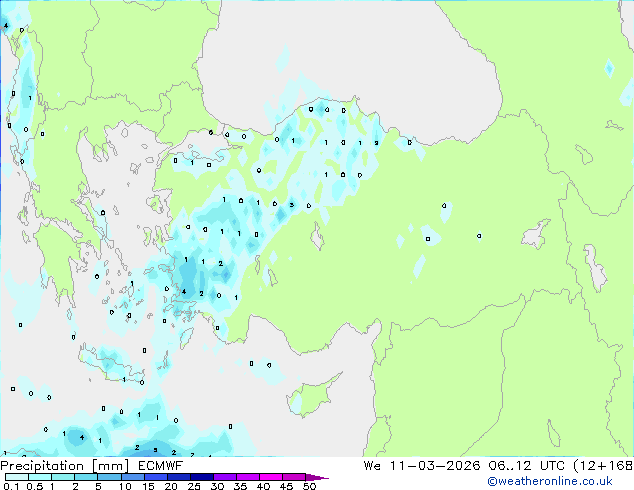The image size is (634, 490).
Task: Select the 10–15 mm legend color swatch
Action: [x=132, y=477]
